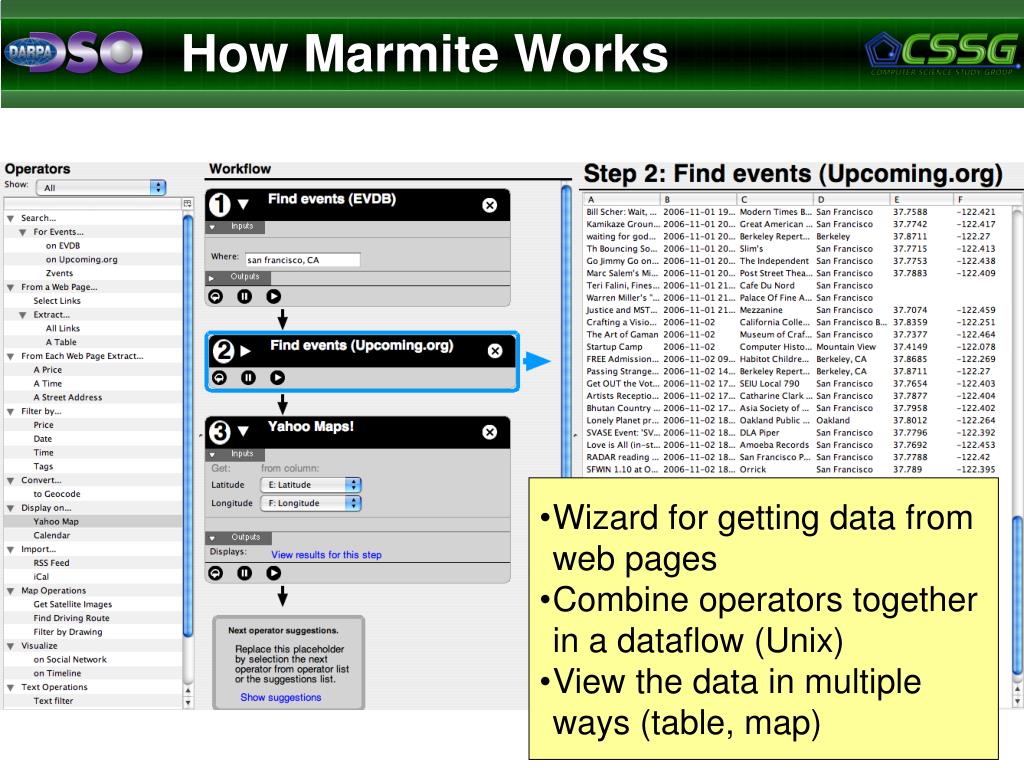Click the Mountain View city cell
The width and height of the screenshot is (1024, 768).
(x=846, y=347)
